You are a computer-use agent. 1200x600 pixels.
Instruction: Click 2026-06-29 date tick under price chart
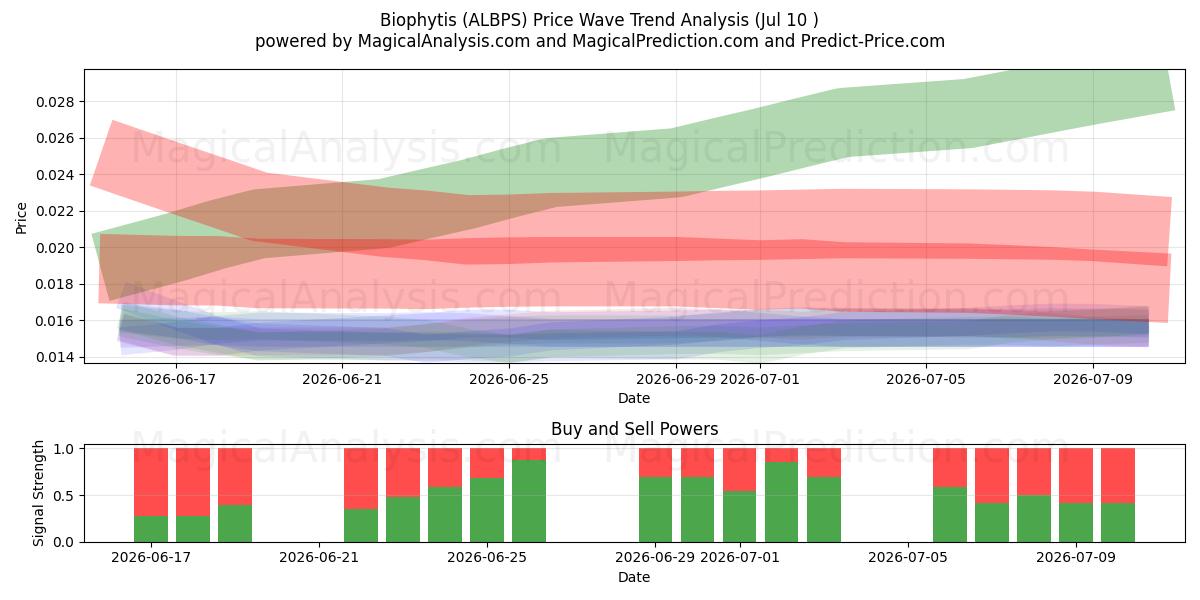[676, 379]
